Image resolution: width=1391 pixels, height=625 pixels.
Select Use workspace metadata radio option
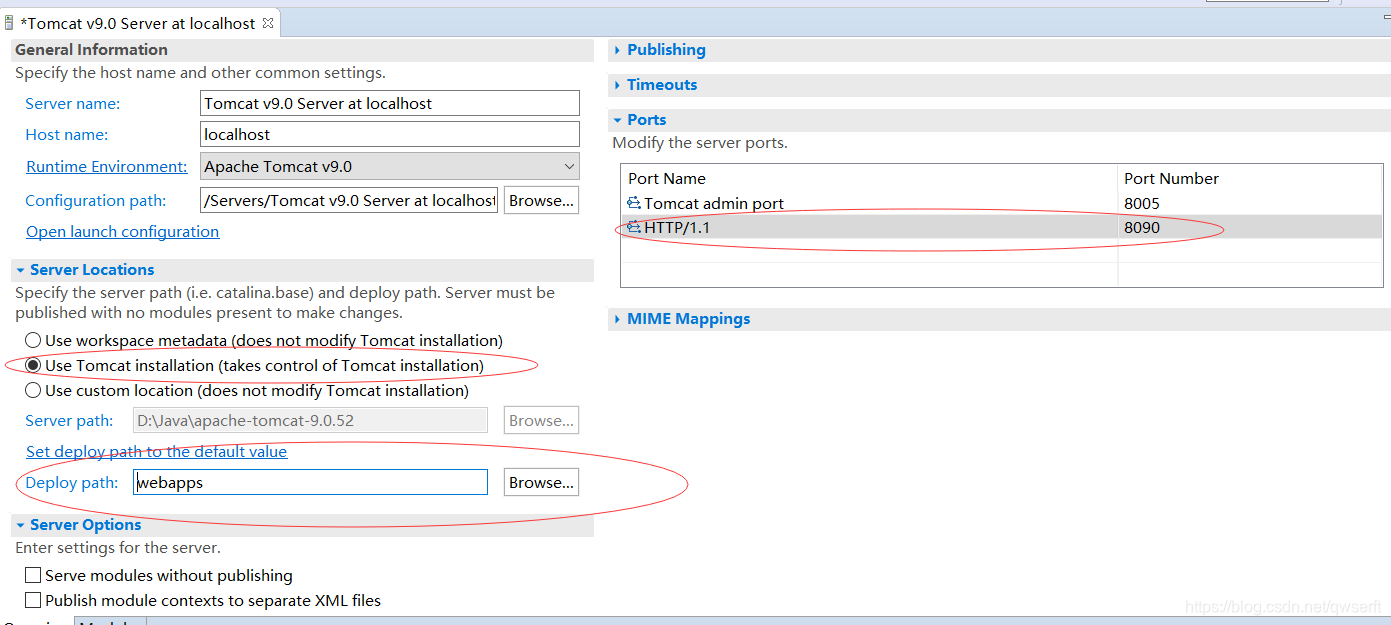pyautogui.click(x=34, y=340)
